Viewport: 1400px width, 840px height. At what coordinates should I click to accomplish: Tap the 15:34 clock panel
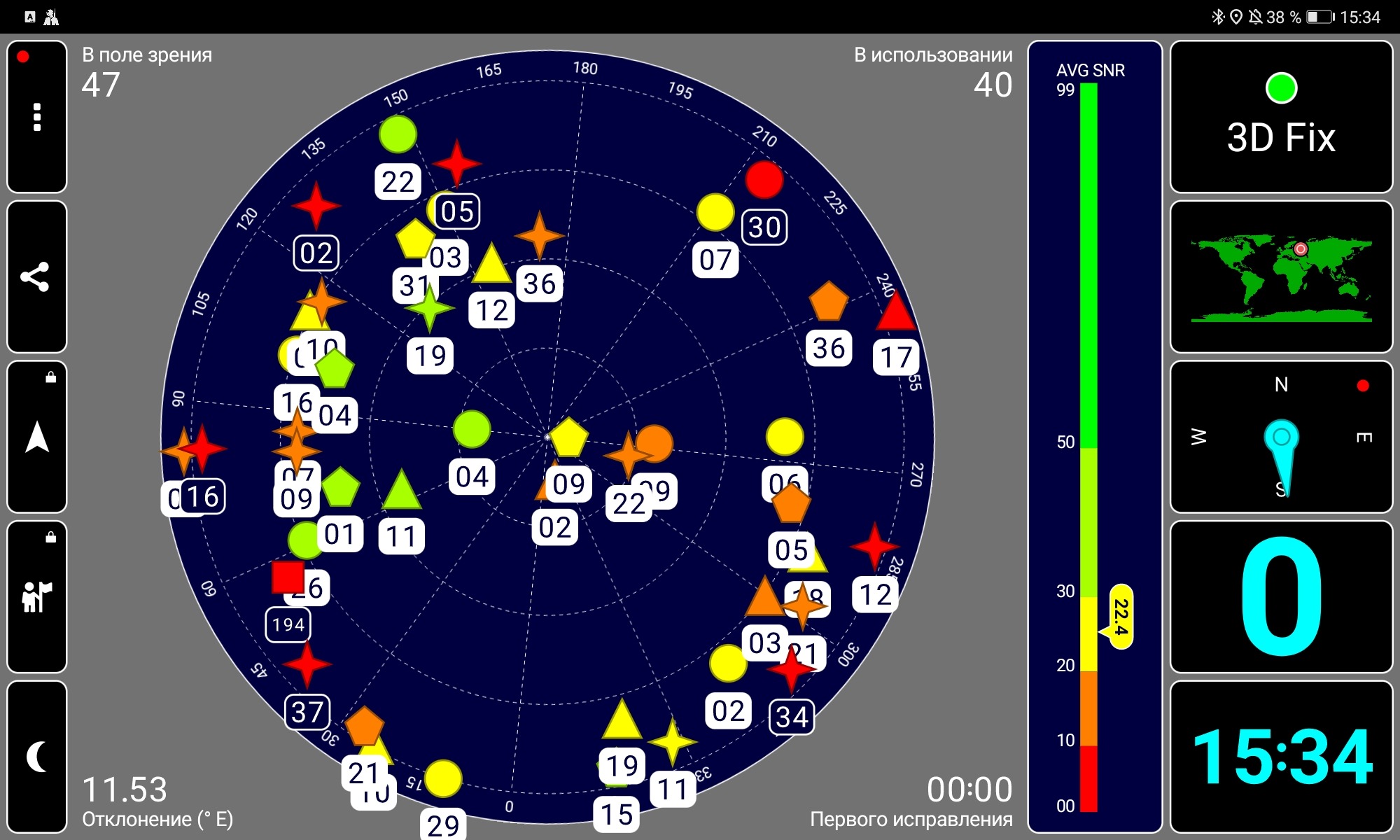pos(1281,756)
